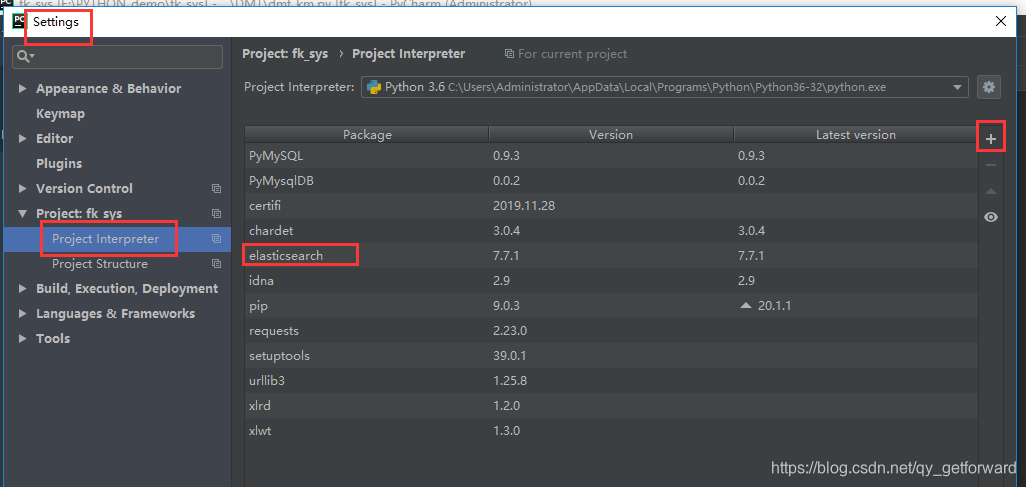Click copy icon beside Project Interpreter
The height and width of the screenshot is (487, 1026).
[216, 239]
